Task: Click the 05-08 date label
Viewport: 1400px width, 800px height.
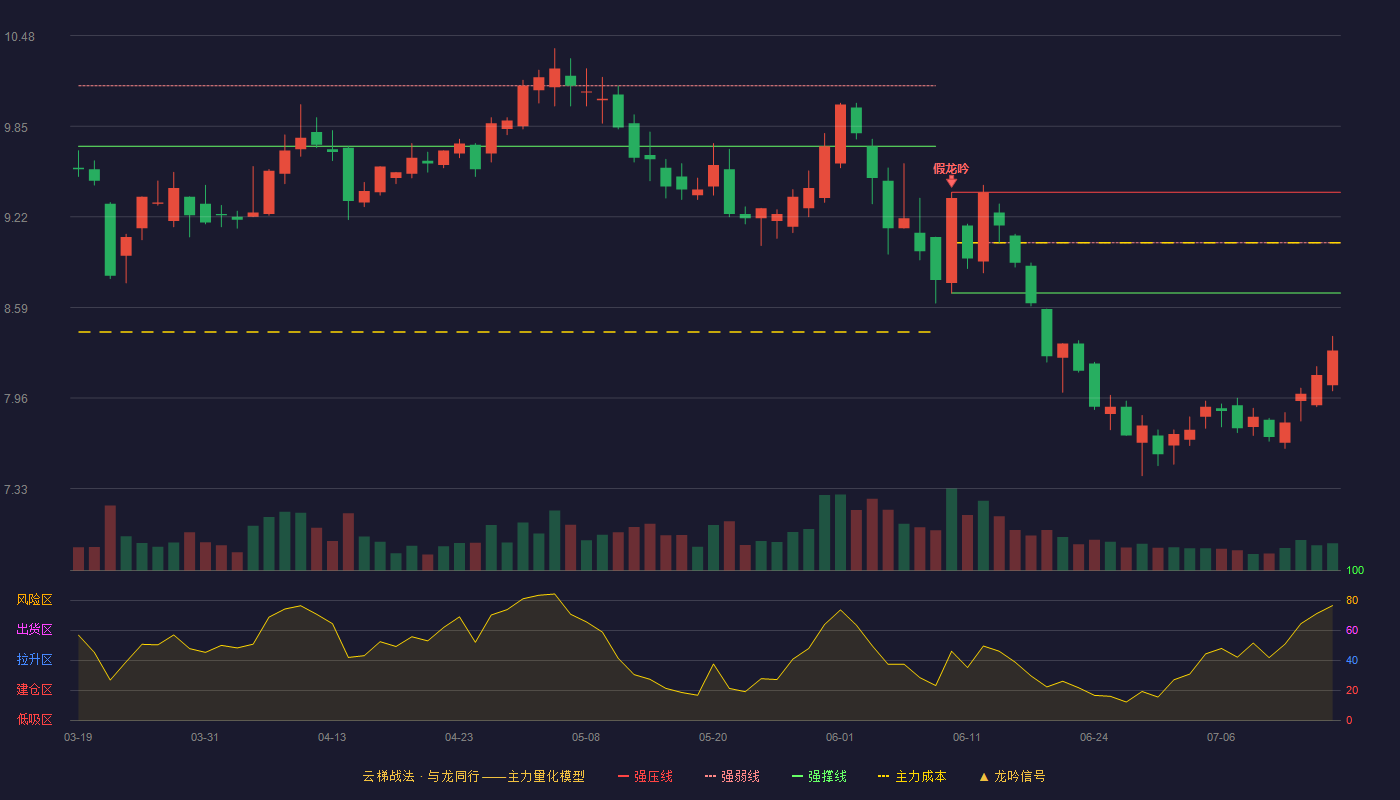Action: point(586,737)
